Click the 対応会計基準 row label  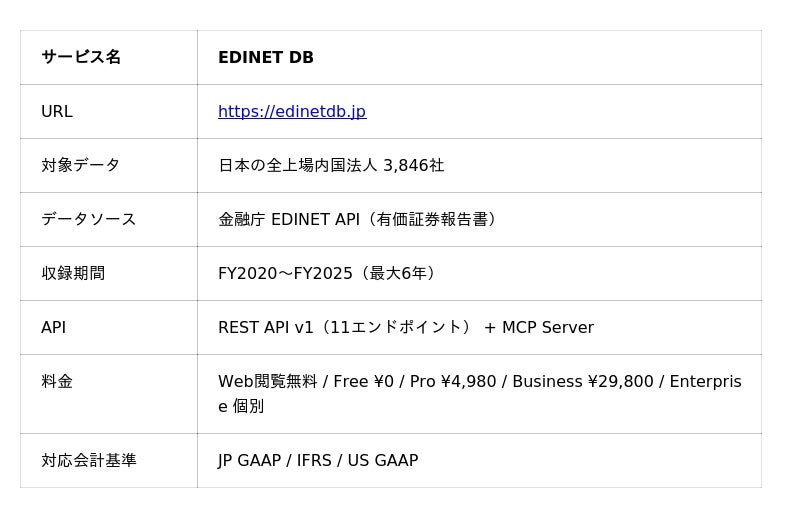[89, 461]
